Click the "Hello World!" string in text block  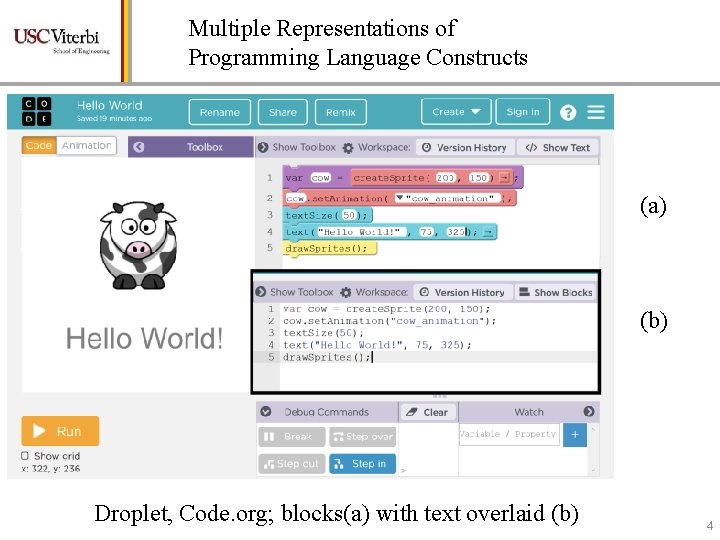pyautogui.click(x=361, y=232)
